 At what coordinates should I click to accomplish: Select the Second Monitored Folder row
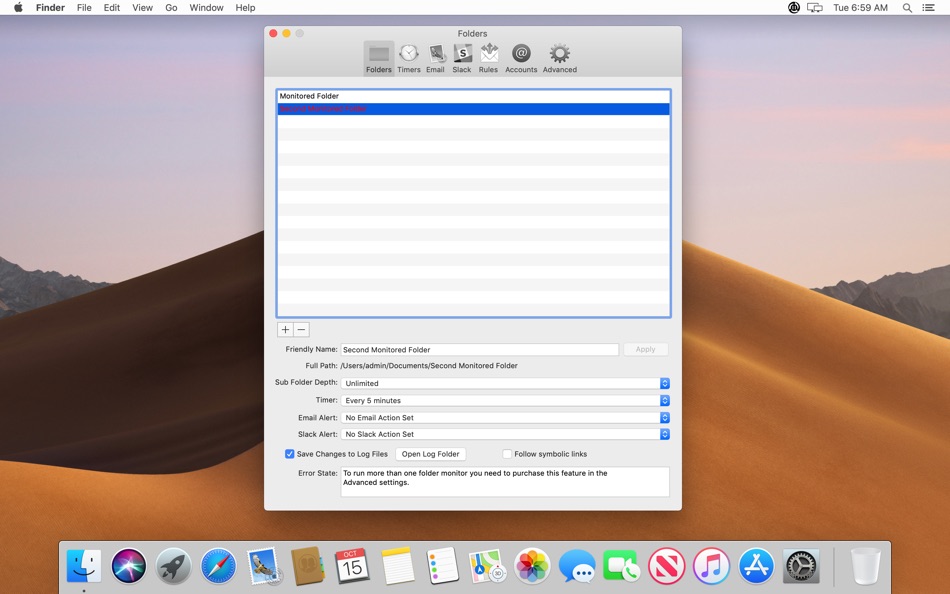click(473, 109)
